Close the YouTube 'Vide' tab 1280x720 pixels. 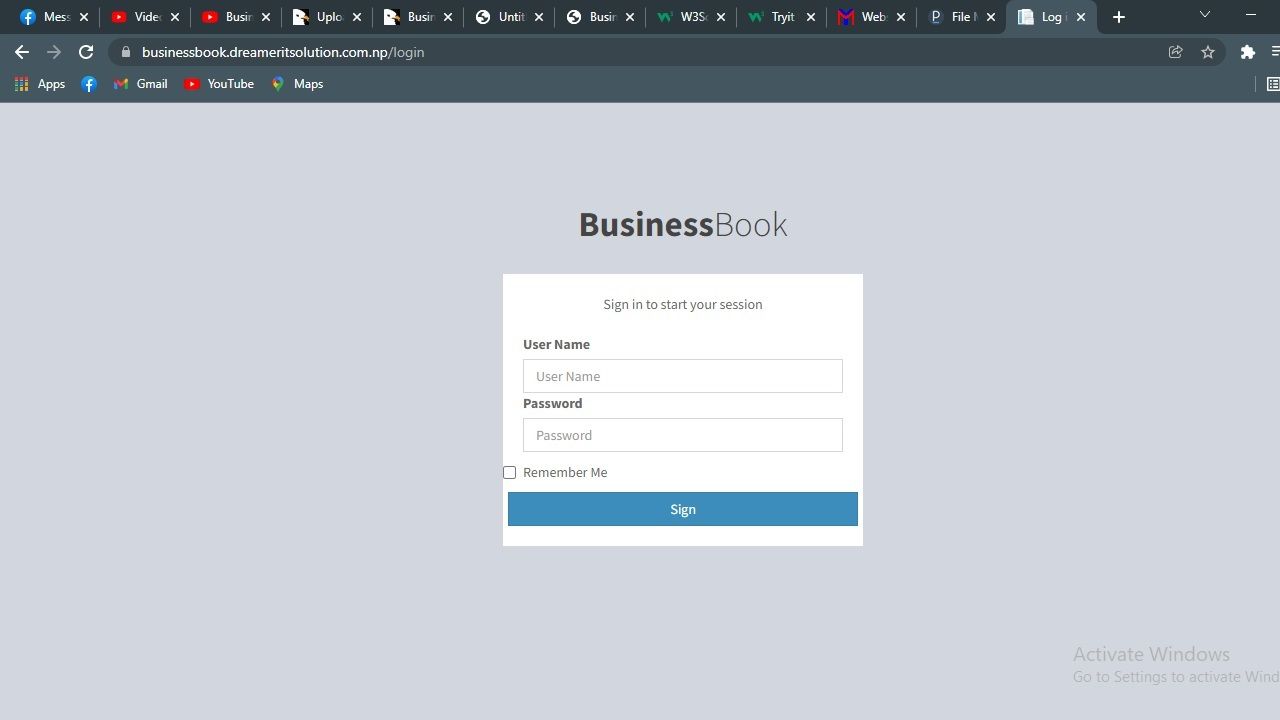tap(175, 17)
